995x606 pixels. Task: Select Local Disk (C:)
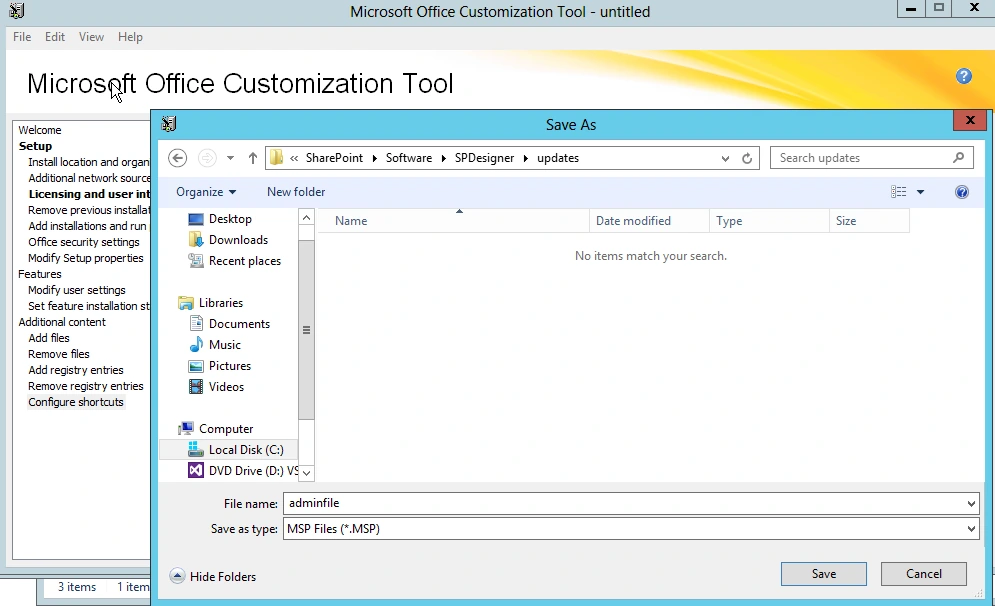pyautogui.click(x=246, y=450)
